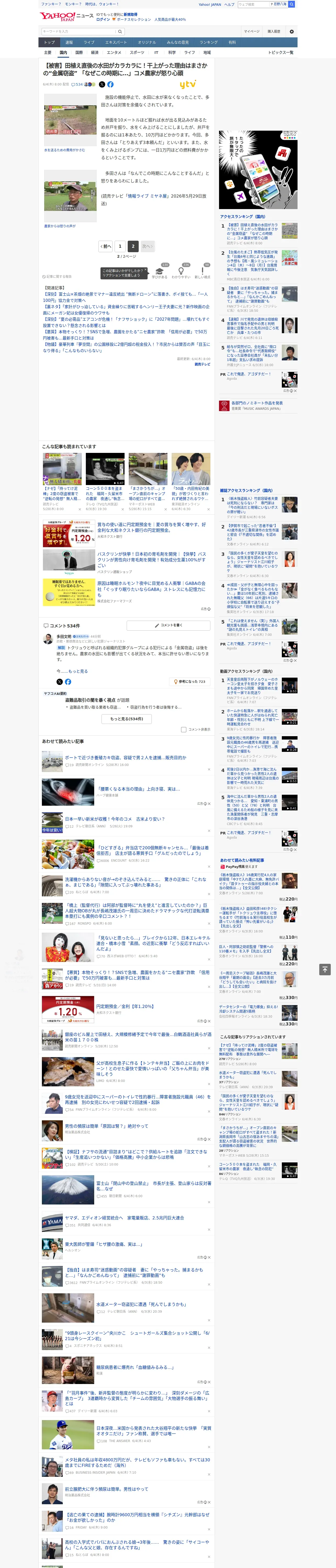Click the Yahoo! JAPAN News logo
336x1568 pixels.
pos(66,16)
